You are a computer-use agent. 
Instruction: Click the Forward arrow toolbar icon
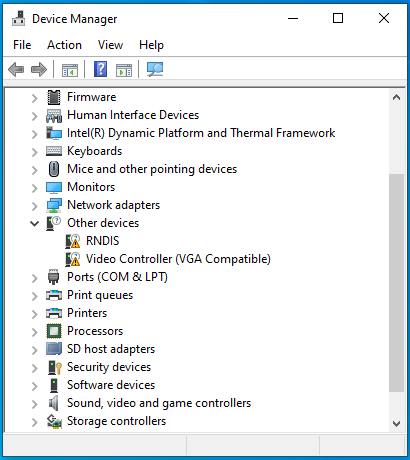tap(39, 70)
